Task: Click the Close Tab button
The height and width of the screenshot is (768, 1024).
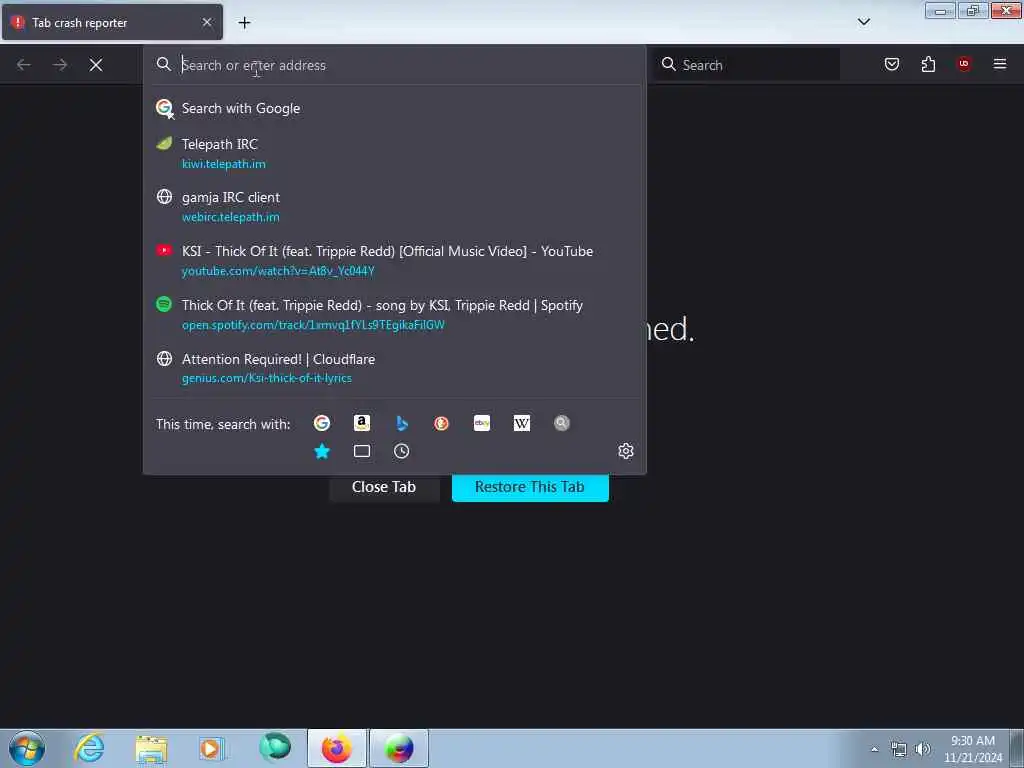Action: [384, 487]
